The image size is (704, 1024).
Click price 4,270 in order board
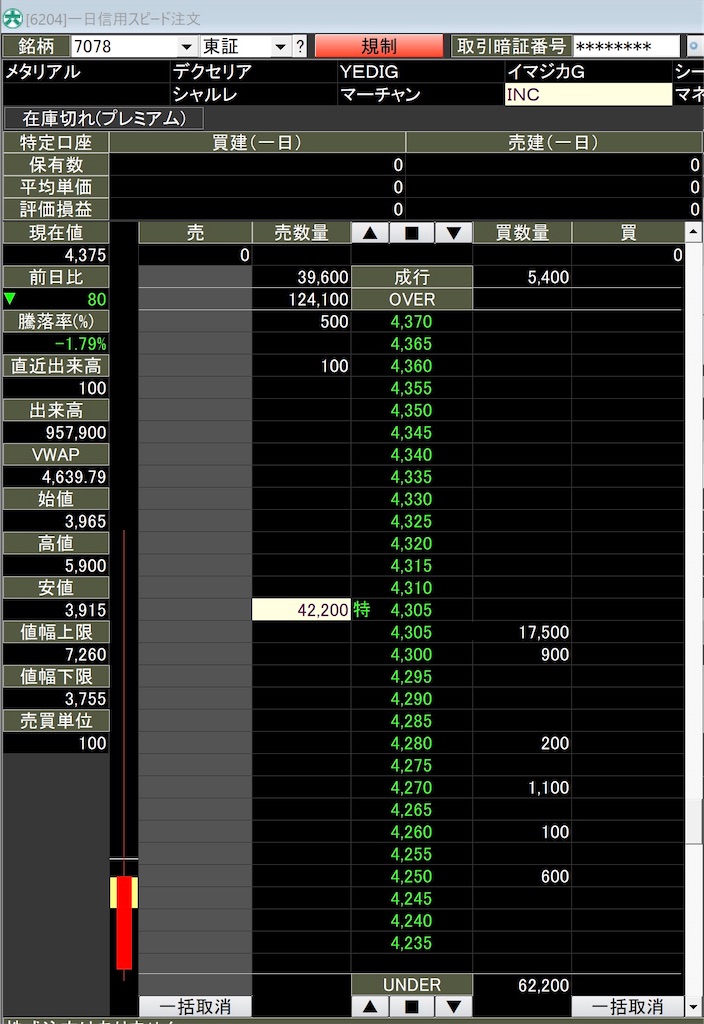pos(411,788)
